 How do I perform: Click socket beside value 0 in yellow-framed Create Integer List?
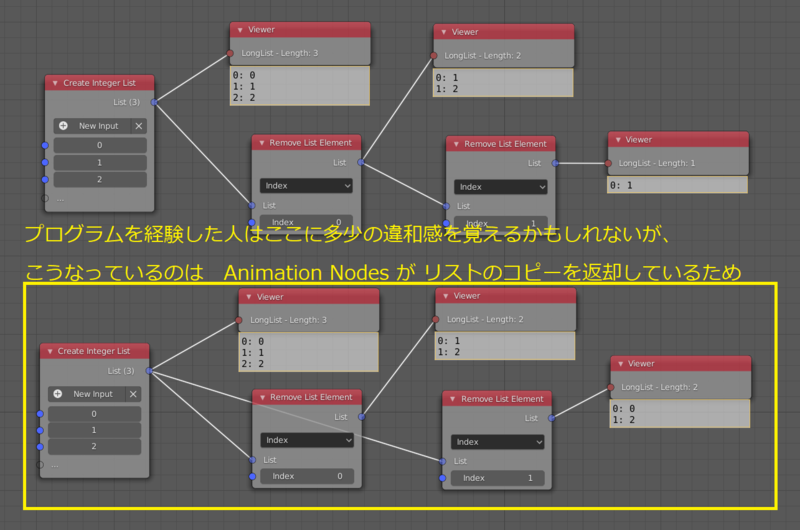click(x=40, y=414)
